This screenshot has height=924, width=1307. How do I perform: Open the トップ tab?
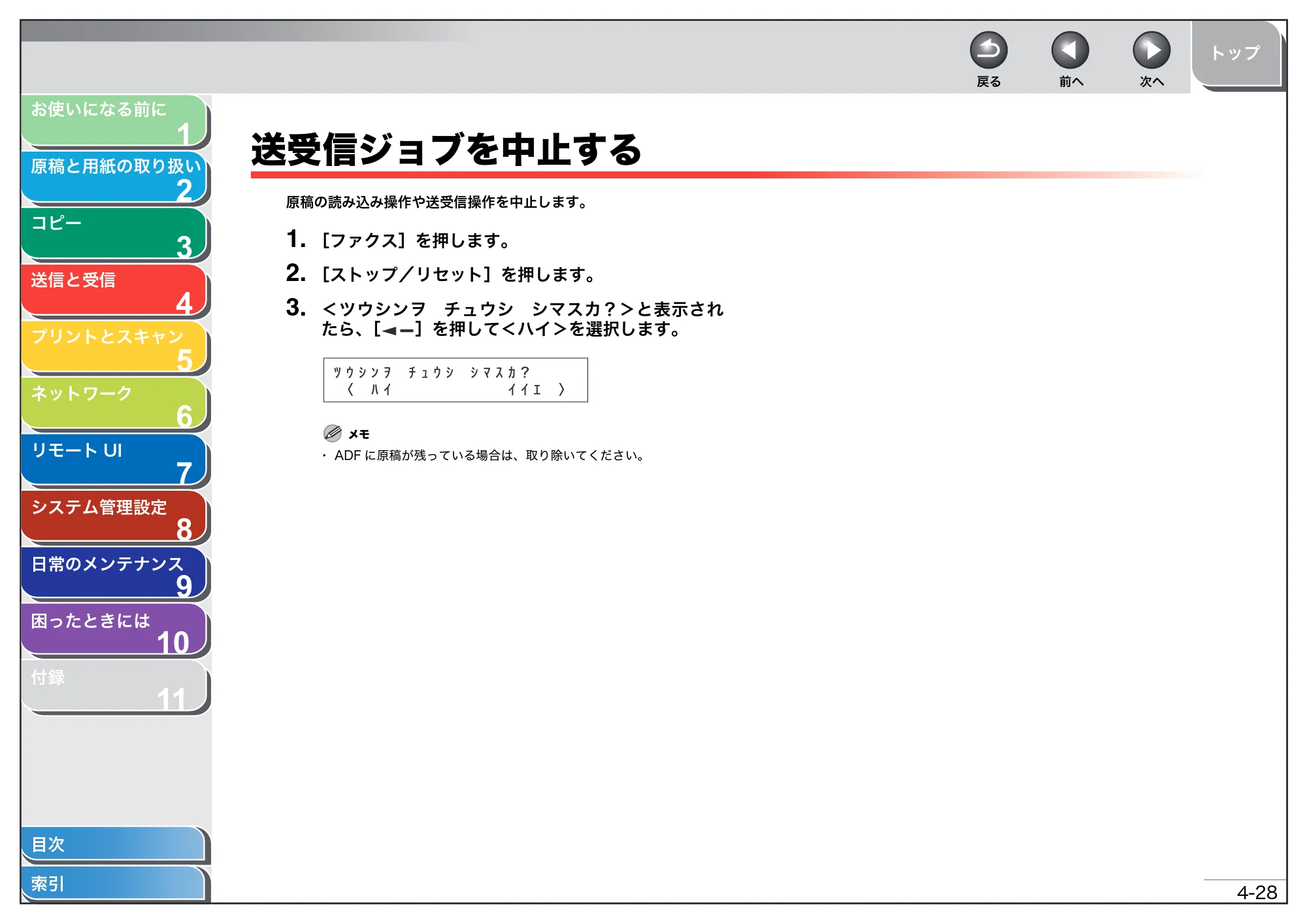tap(1235, 53)
